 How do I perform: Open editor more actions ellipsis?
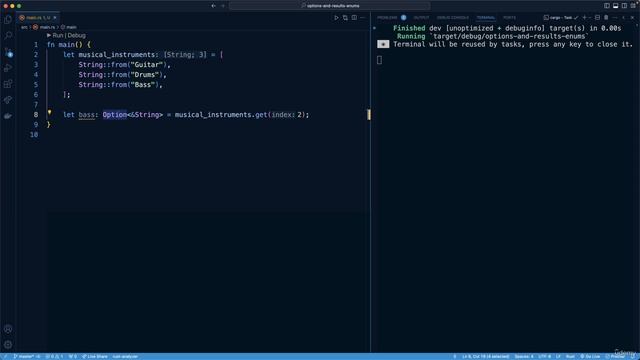362,18
